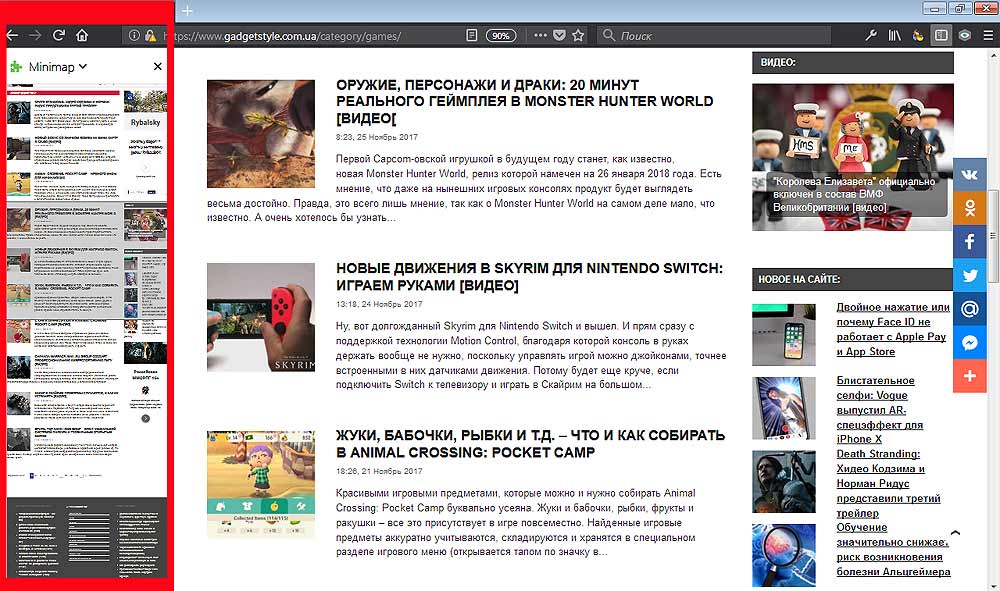Share the page on VK
1000x591 pixels.
point(970,174)
